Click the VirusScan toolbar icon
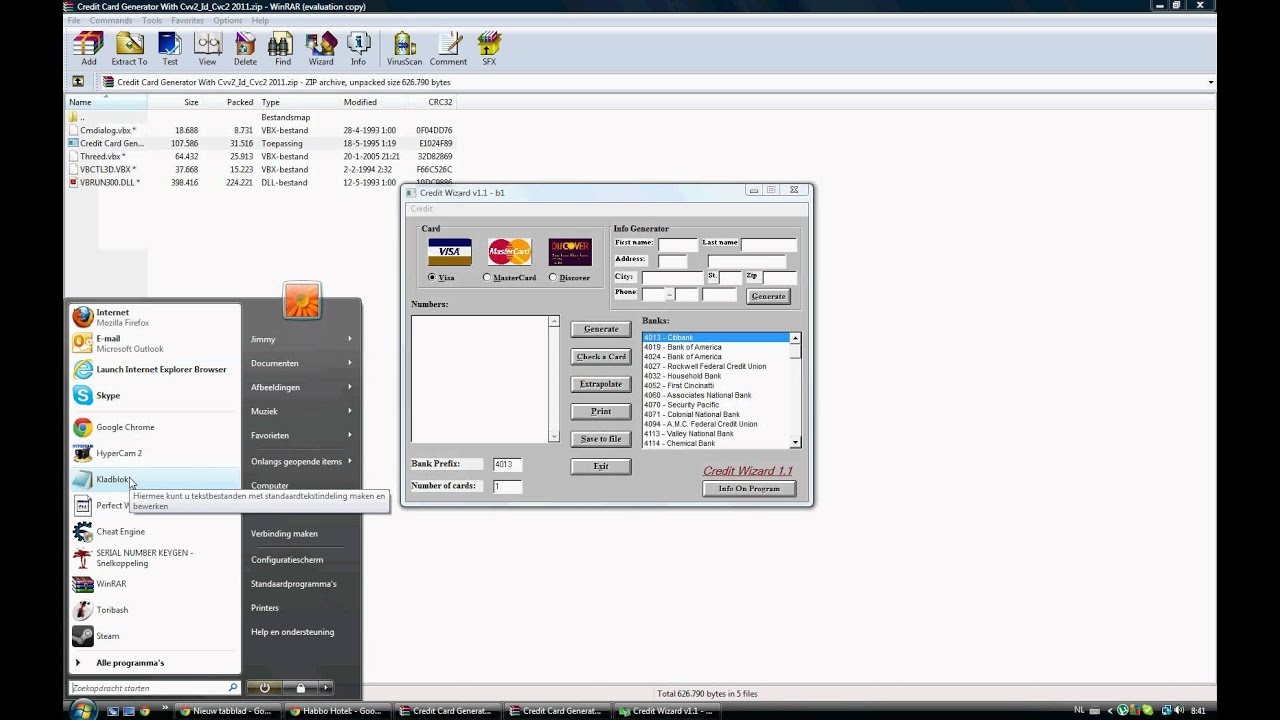Viewport: 1280px width, 720px height. (404, 48)
